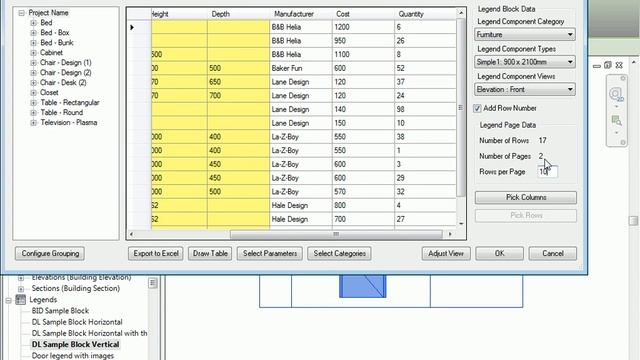Click table scroll-left arrow
Image resolution: width=640 pixels, height=360 pixels.
131,234
